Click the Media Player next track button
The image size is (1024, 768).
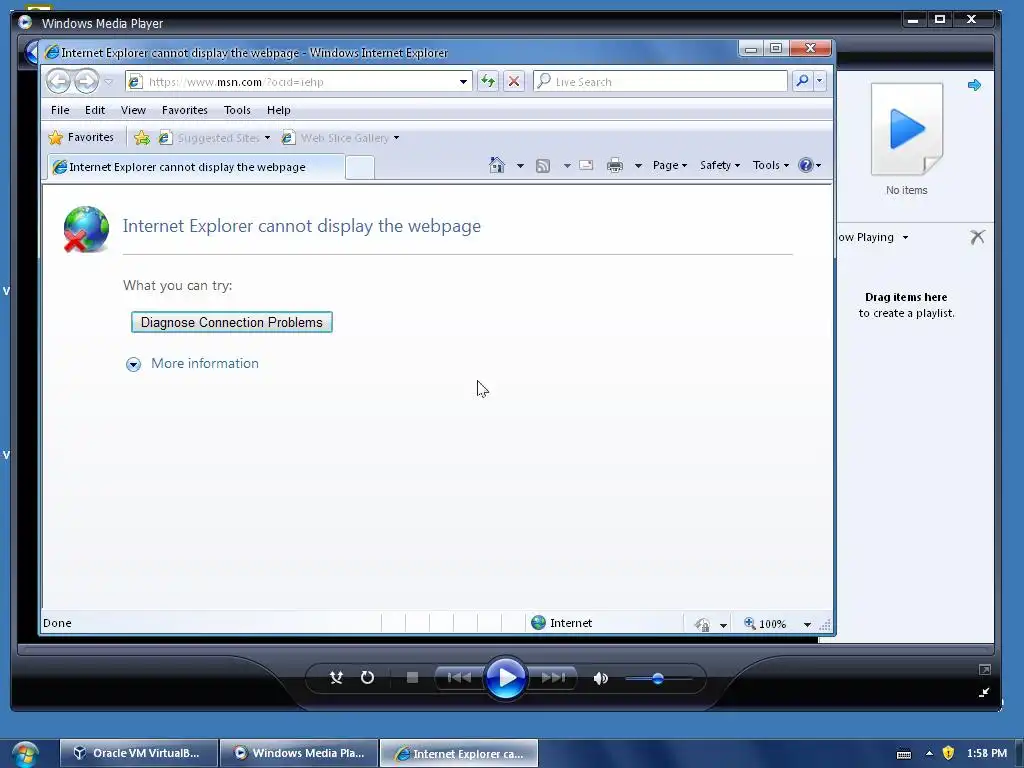553,678
